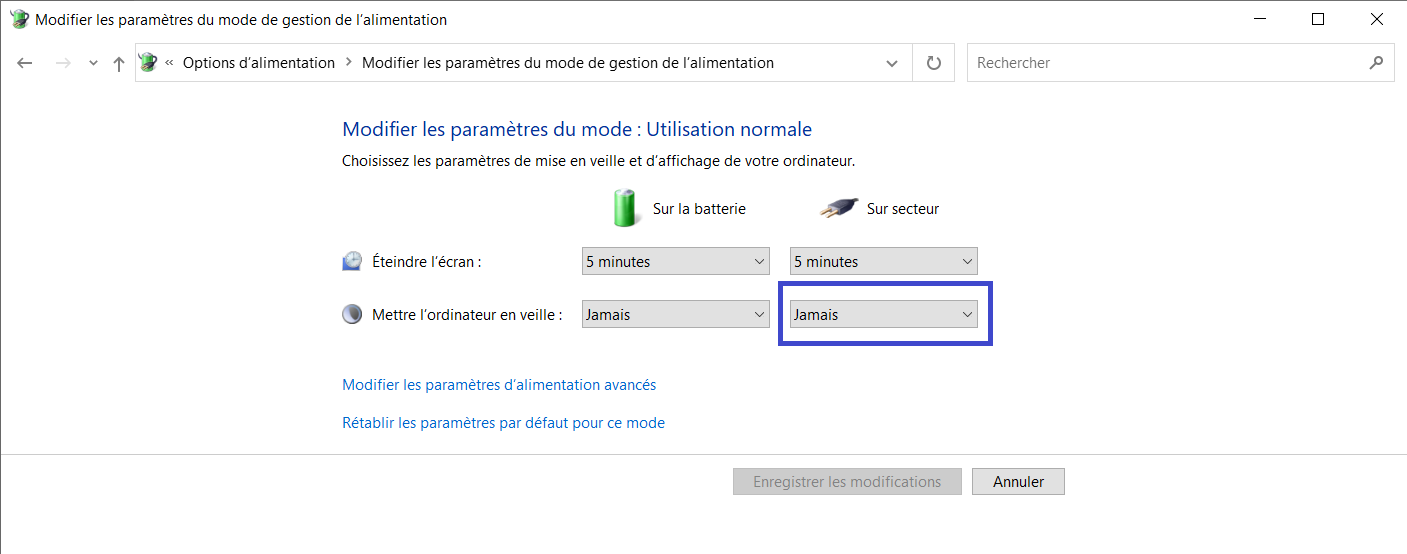The width and height of the screenshot is (1407, 554).
Task: Click the forward navigation arrow
Action: [x=63, y=63]
